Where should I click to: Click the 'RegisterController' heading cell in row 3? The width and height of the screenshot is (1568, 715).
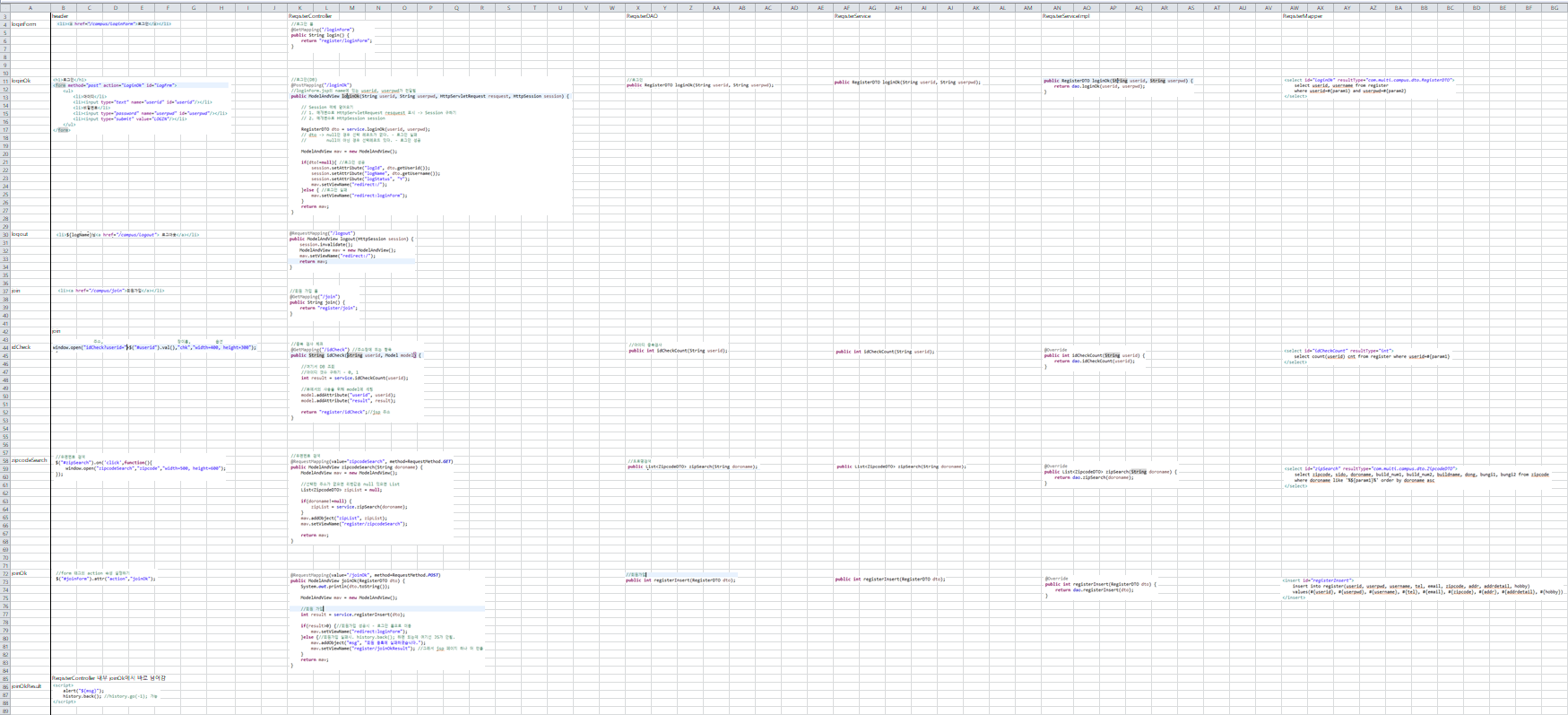[310, 16]
